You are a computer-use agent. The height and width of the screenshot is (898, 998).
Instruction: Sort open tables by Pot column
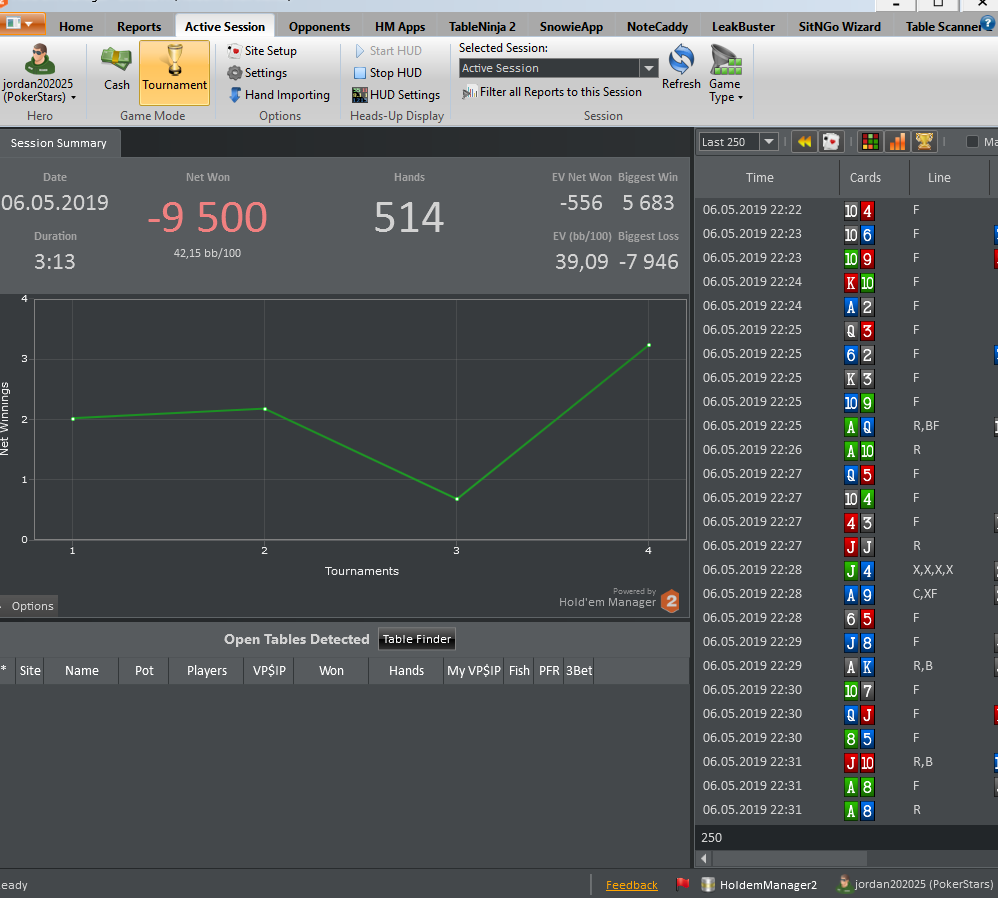[144, 671]
